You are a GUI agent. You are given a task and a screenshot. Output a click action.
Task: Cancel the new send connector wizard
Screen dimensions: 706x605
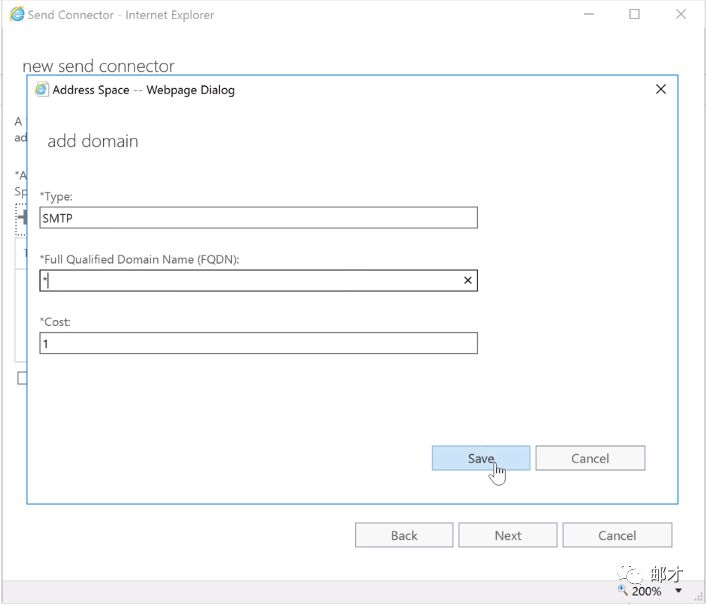coord(617,535)
